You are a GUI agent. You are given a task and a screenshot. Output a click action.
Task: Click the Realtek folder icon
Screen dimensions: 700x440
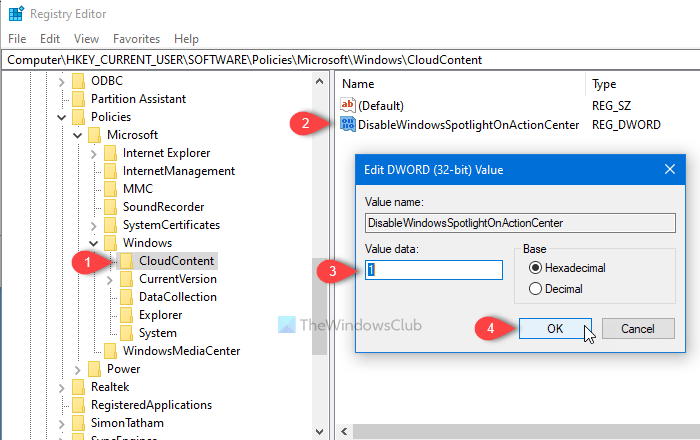[x=78, y=387]
